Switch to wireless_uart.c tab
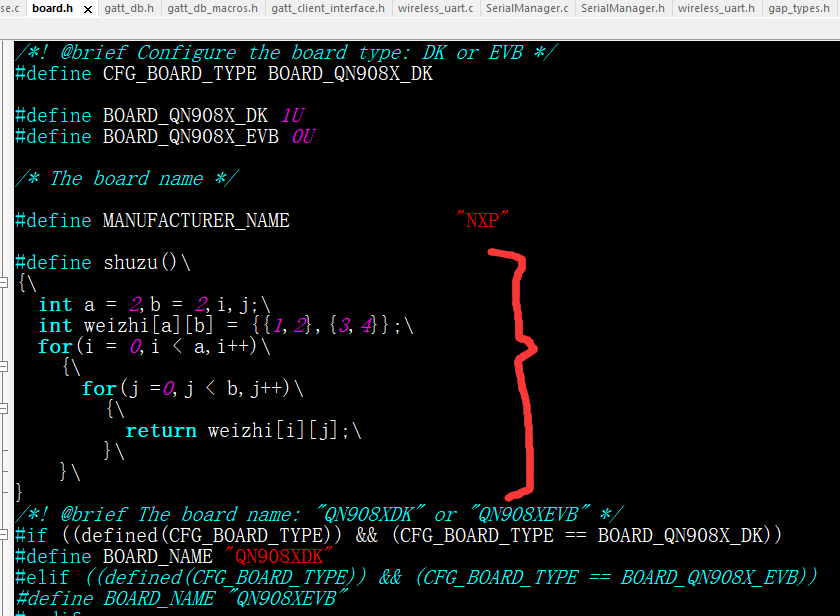 point(436,9)
